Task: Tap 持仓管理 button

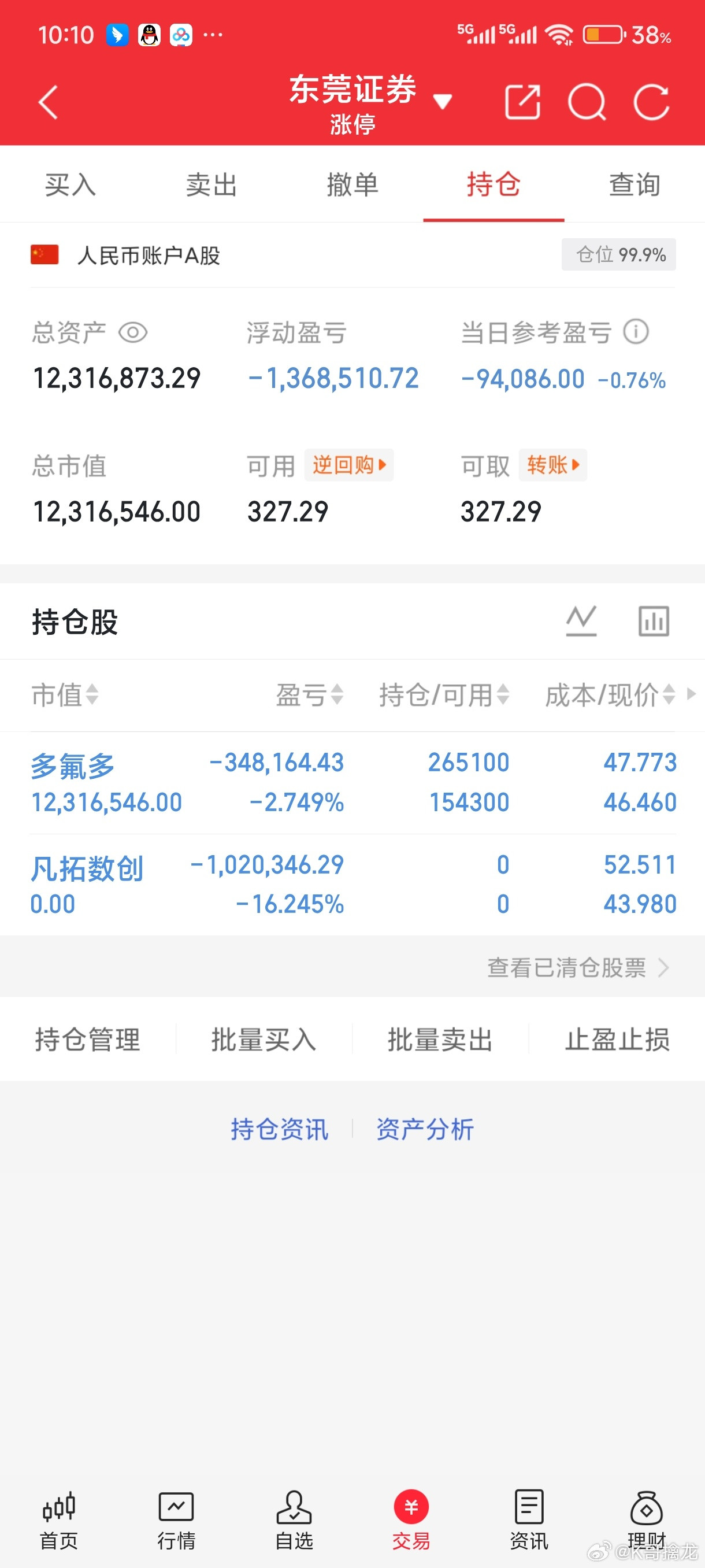Action: (88, 1039)
